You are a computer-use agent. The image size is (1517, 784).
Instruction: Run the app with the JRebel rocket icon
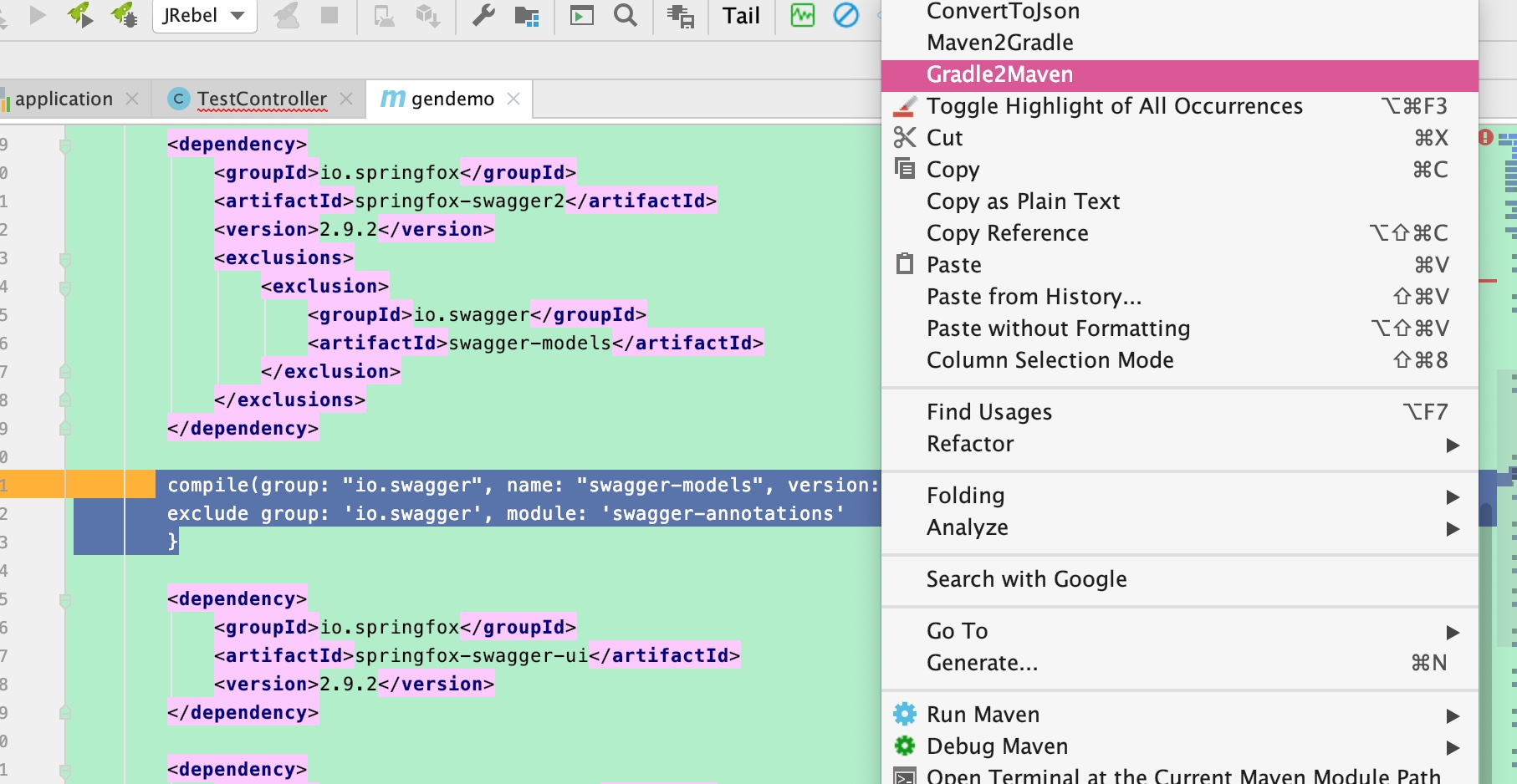point(80,15)
